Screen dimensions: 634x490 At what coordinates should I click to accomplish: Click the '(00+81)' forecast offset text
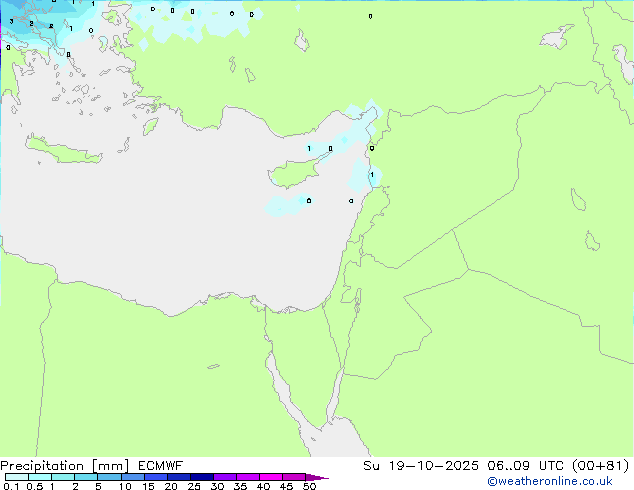click(601, 466)
